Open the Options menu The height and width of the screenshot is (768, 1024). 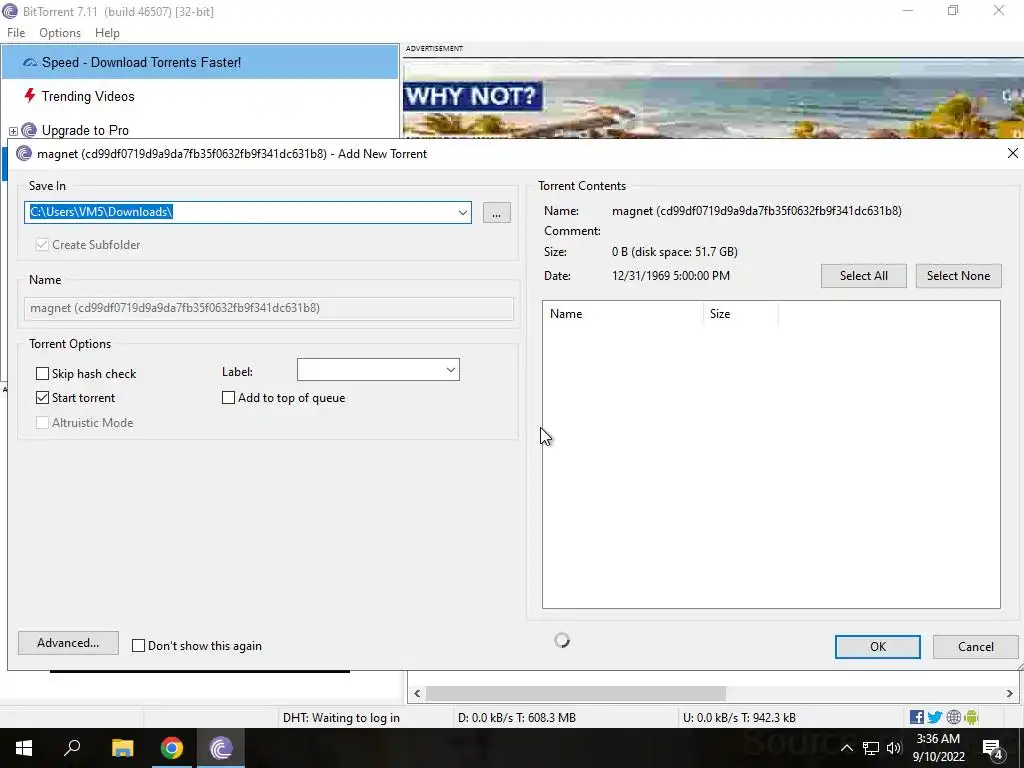point(60,33)
